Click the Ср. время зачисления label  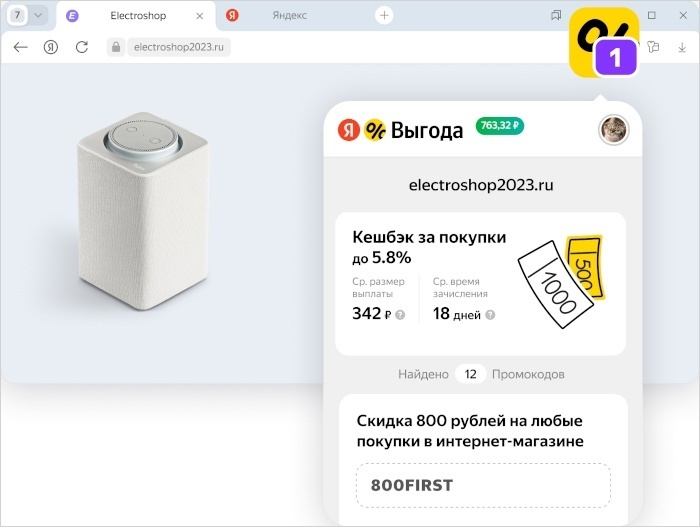460,288
